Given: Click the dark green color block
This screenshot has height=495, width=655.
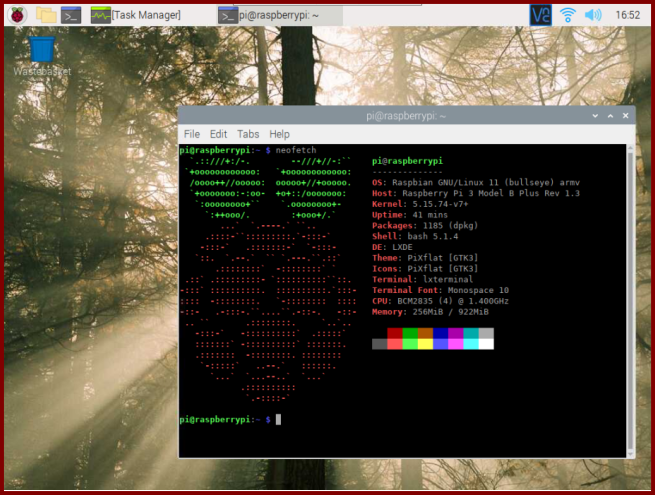Looking at the screenshot, I should click(410, 333).
